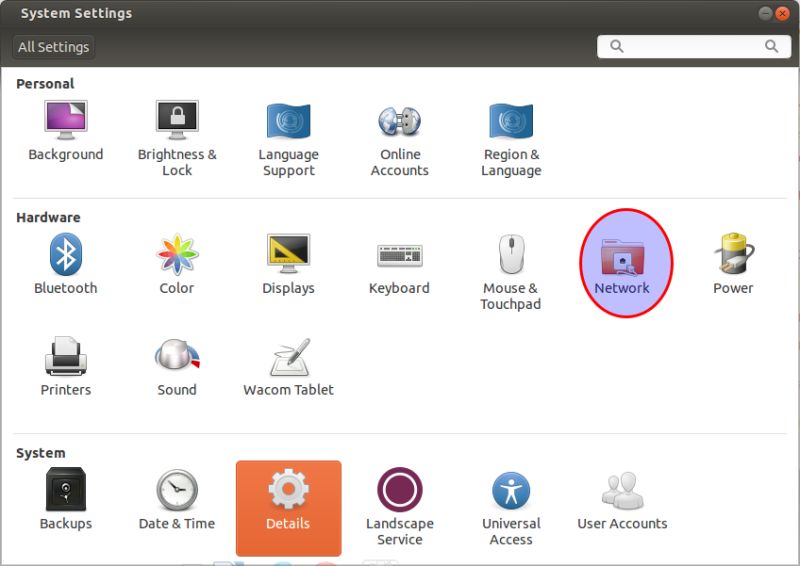Click the magnifier icon on the right of the search box
The width and height of the screenshot is (800, 566).
771,46
